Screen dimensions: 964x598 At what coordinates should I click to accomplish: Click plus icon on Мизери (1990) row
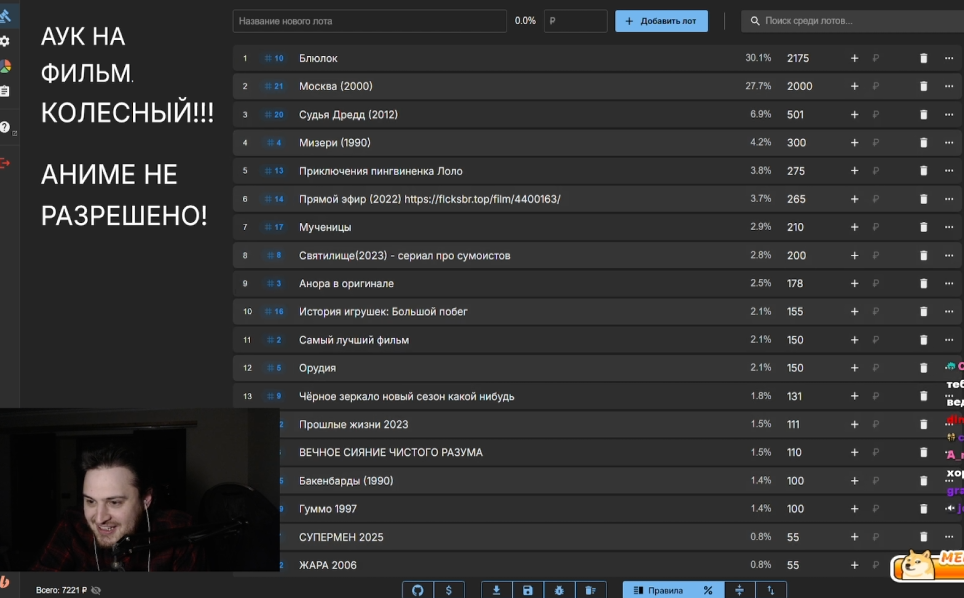[x=854, y=143]
